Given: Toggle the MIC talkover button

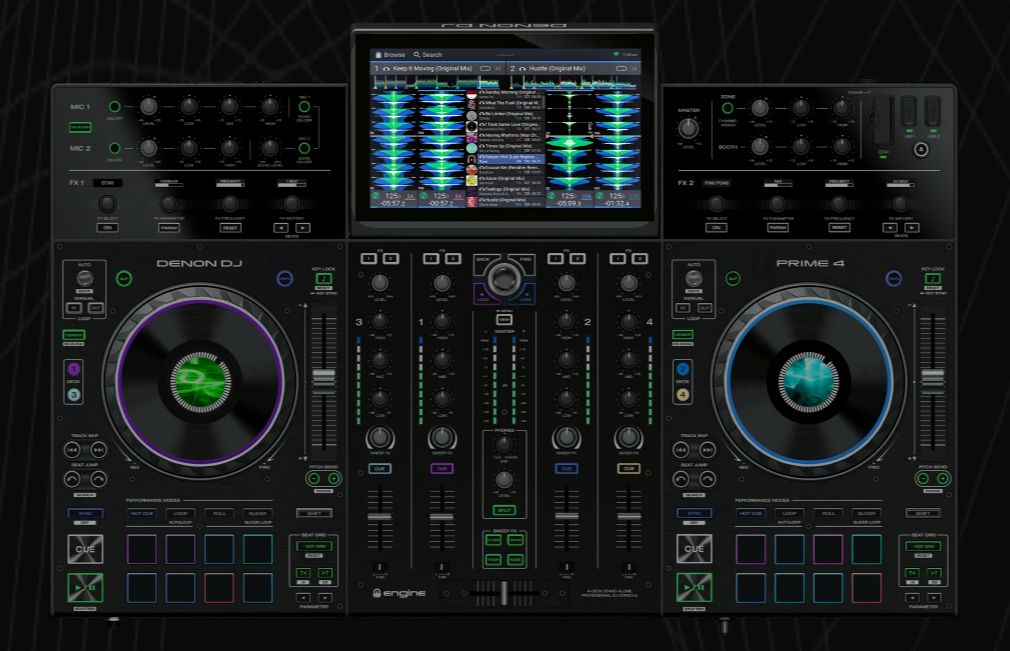Looking at the screenshot, I should tap(81, 127).
